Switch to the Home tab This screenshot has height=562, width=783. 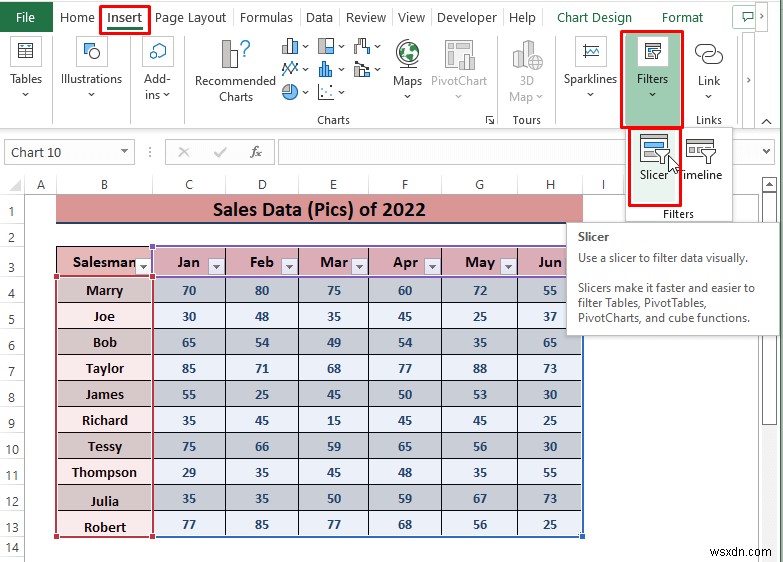pos(77,17)
